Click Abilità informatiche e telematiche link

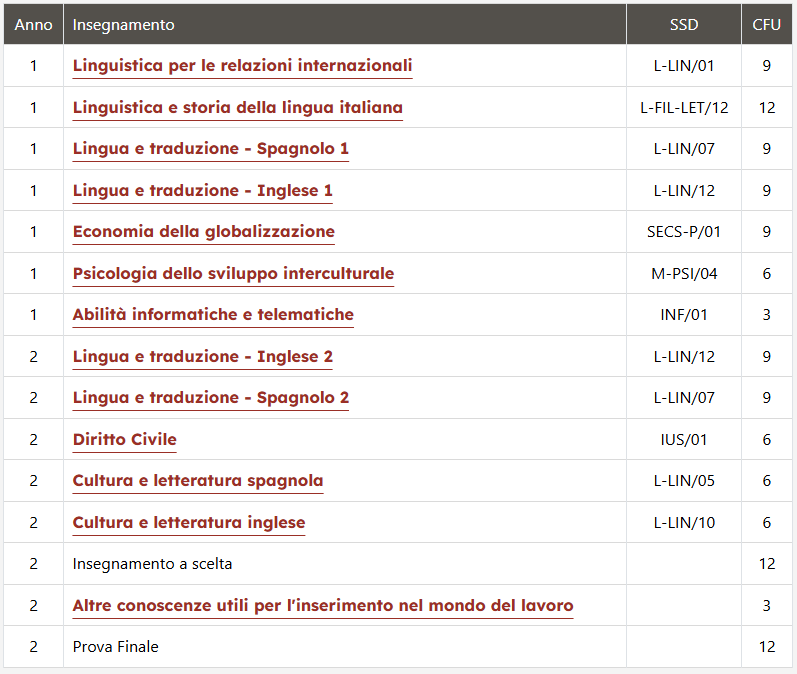(x=213, y=315)
